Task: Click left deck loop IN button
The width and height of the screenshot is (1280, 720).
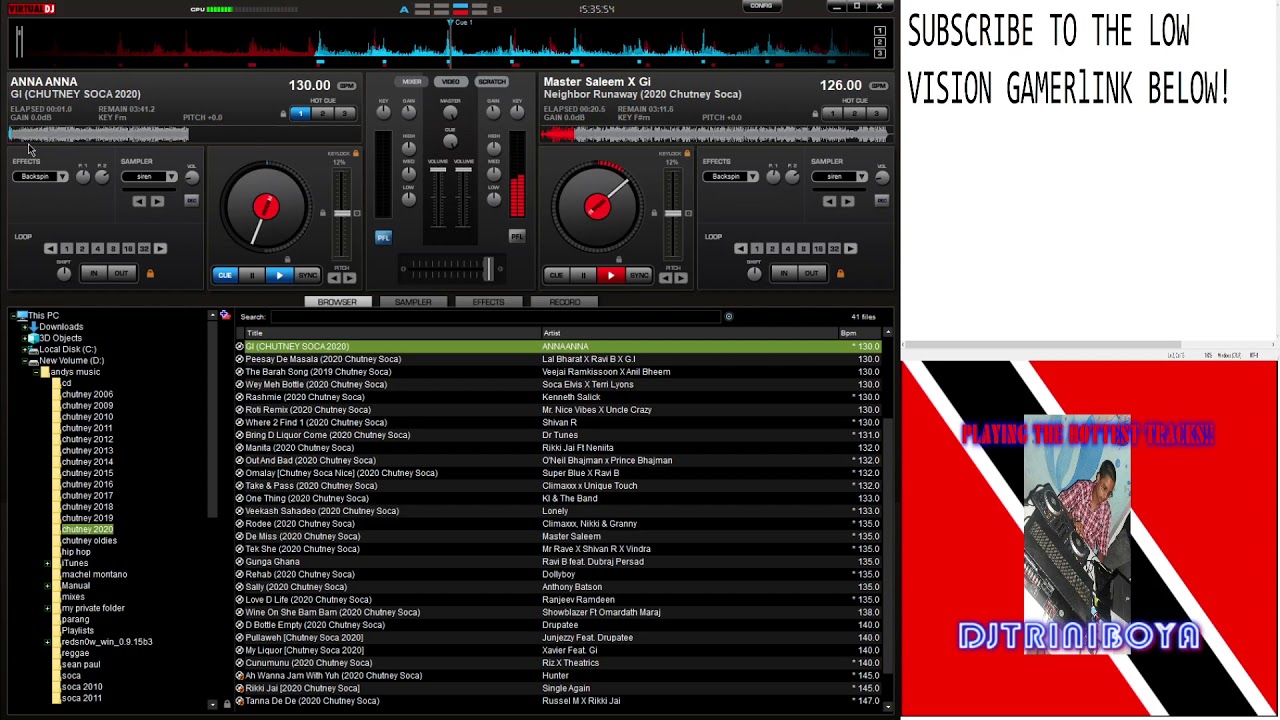Action: 94,273
